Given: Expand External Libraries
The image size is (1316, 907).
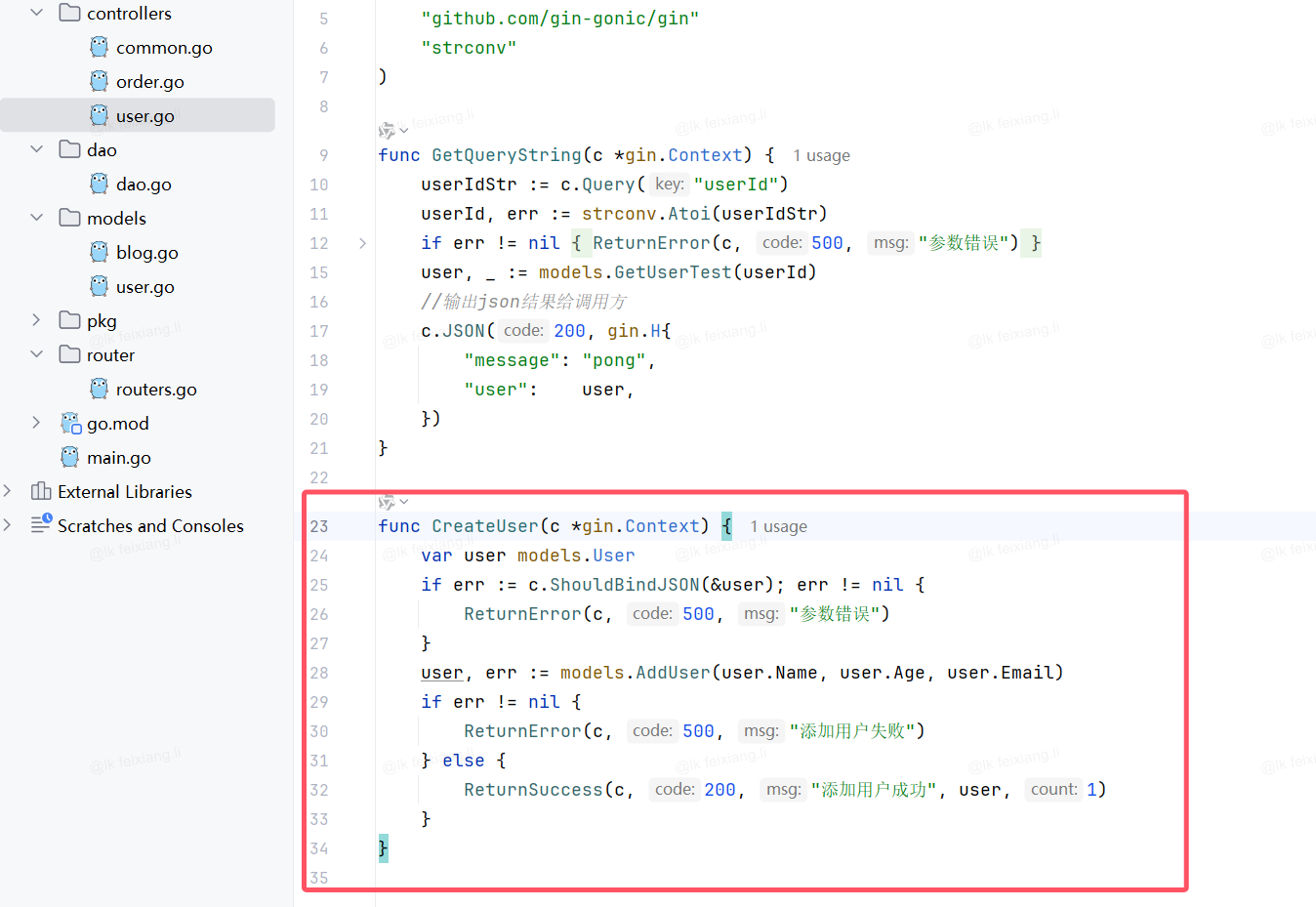Looking at the screenshot, I should (x=9, y=491).
